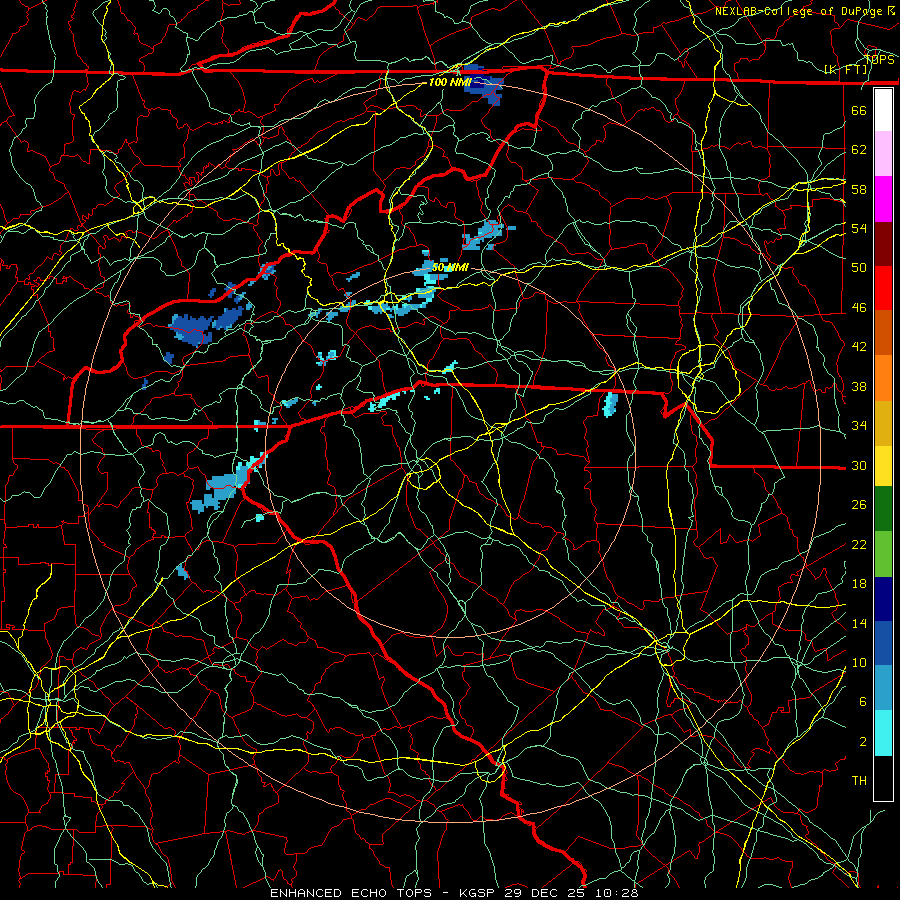Click the blue echo beside the 100 NMI label
The width and height of the screenshot is (900, 900).
(x=485, y=86)
